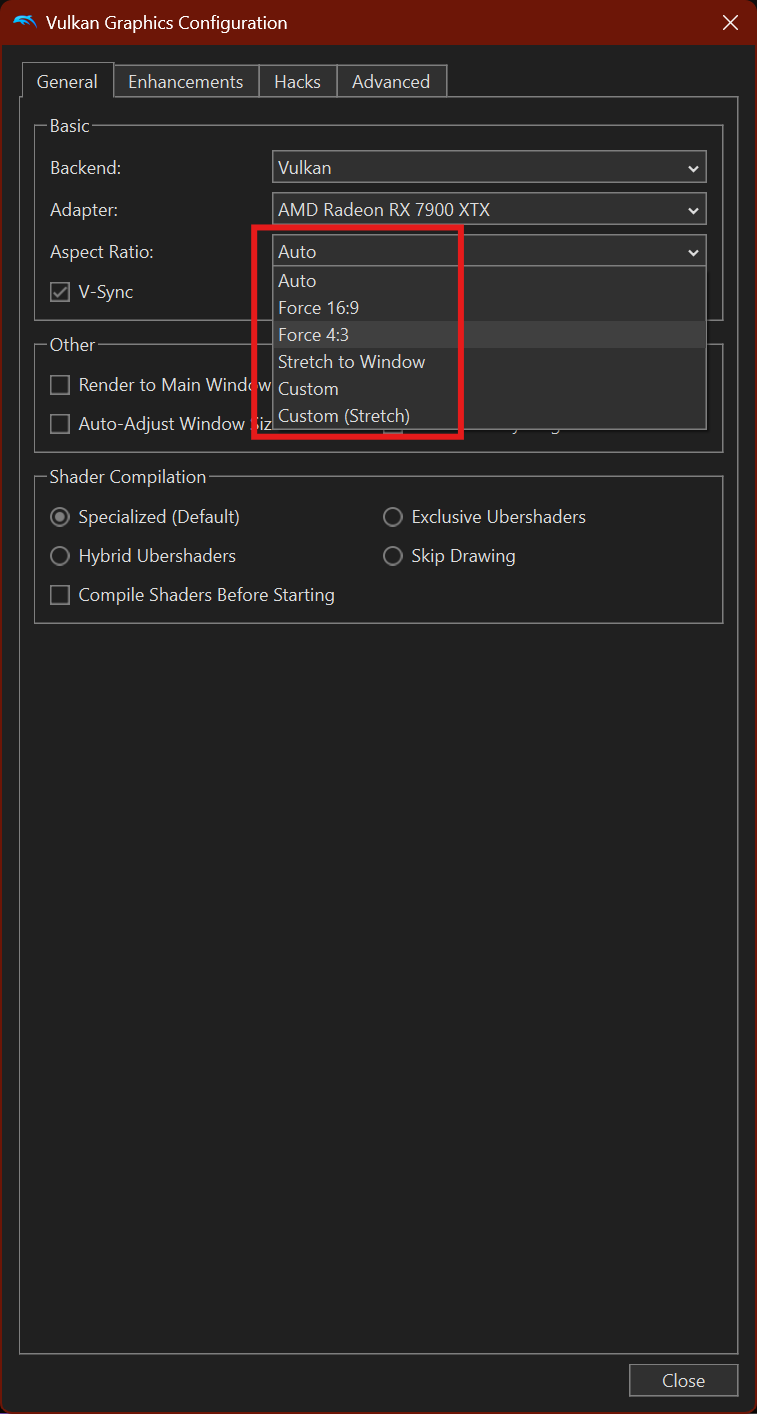Choose Exclusive Ubershaders shader mode
Image resolution: width=757 pixels, height=1414 pixels.
393,517
